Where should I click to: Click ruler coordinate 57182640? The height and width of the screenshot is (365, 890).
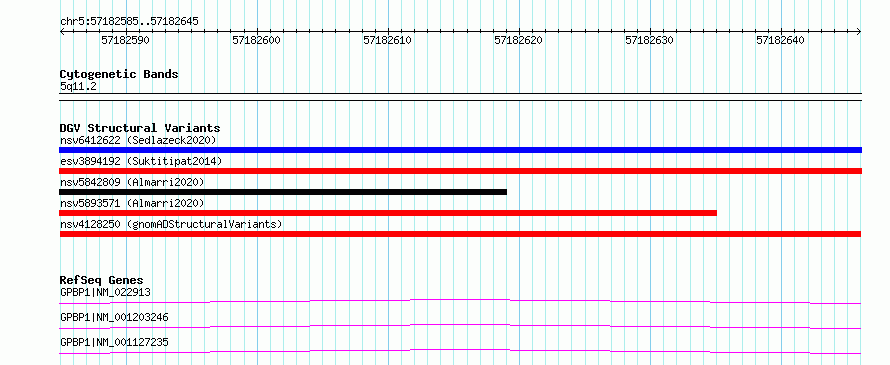780,40
